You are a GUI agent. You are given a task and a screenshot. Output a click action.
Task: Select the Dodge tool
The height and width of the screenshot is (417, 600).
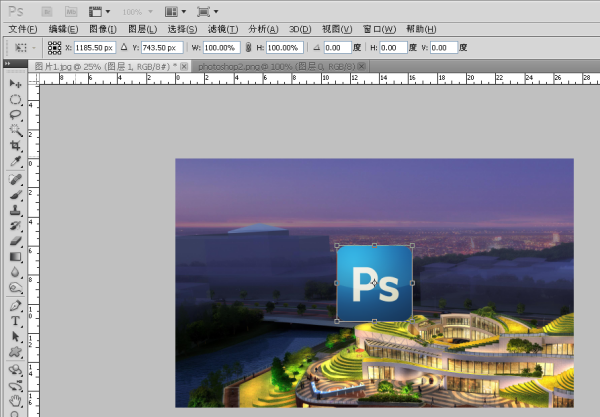[x=15, y=287]
